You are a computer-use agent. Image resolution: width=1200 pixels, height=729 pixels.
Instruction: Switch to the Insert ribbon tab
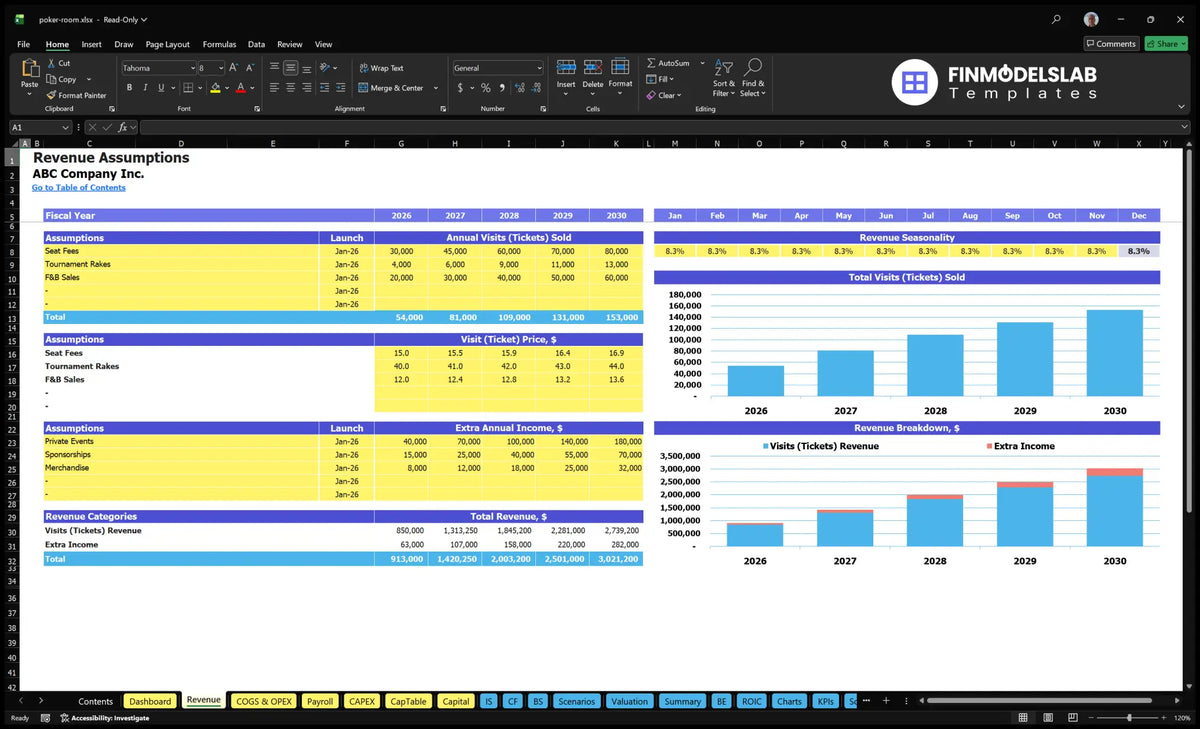(x=91, y=44)
